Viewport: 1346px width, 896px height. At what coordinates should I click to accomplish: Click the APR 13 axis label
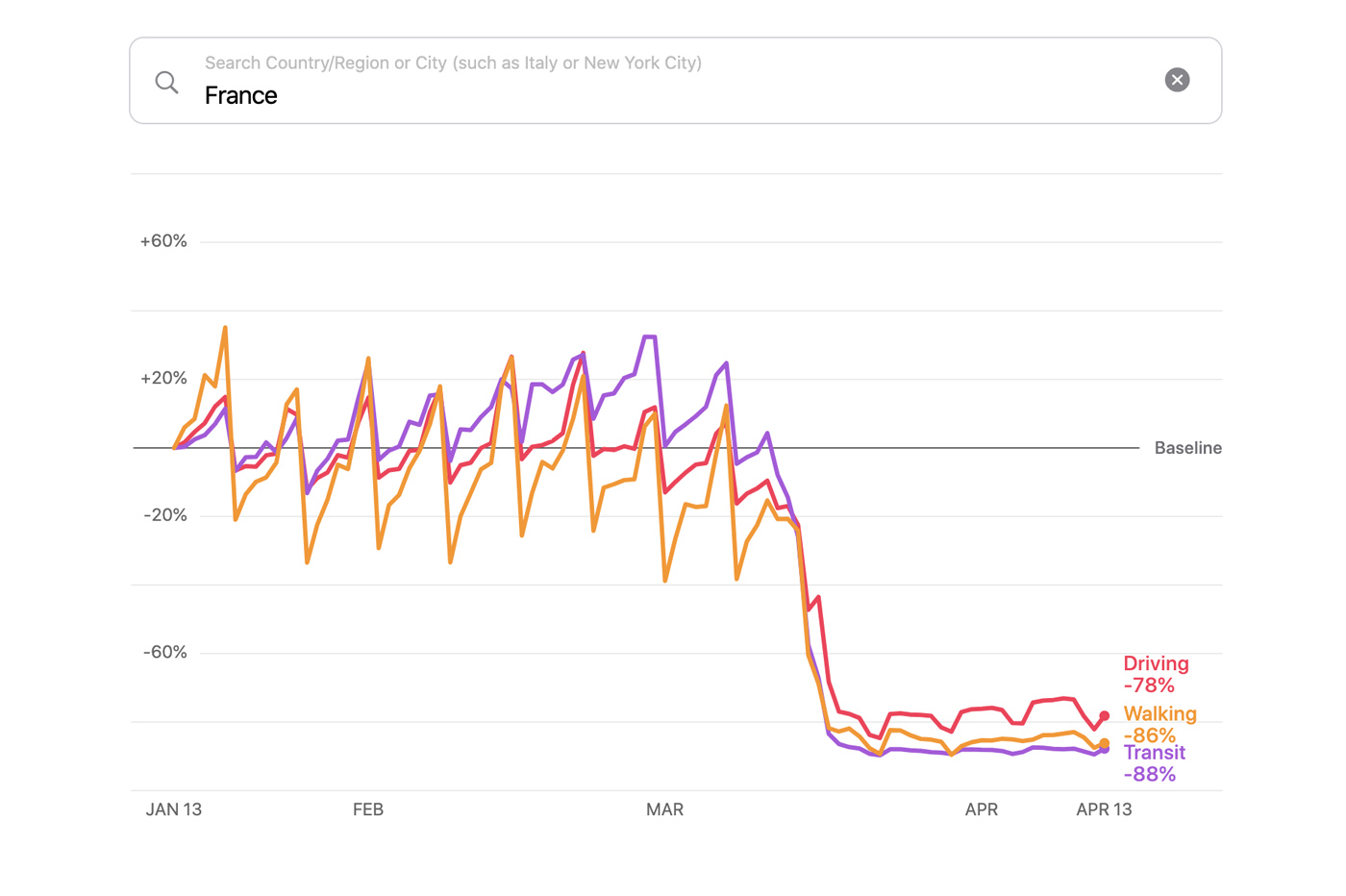pos(1104,809)
